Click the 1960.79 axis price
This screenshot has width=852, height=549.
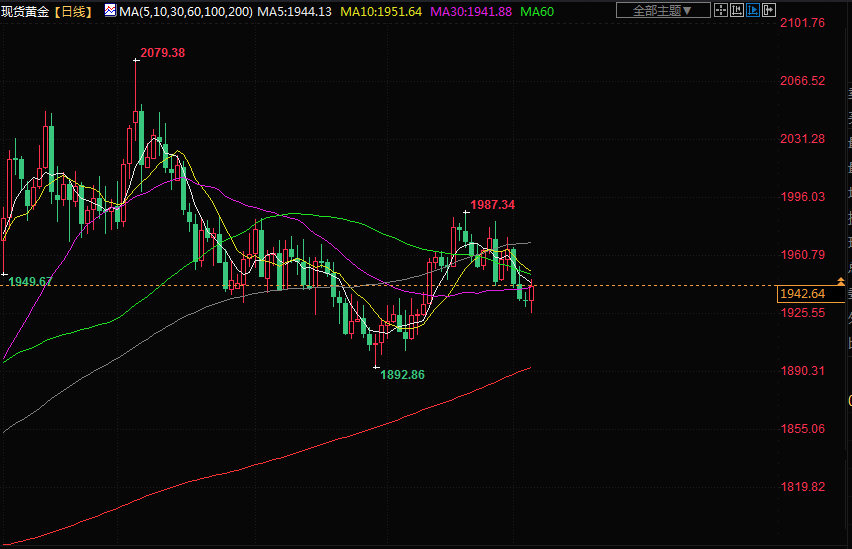(803, 255)
